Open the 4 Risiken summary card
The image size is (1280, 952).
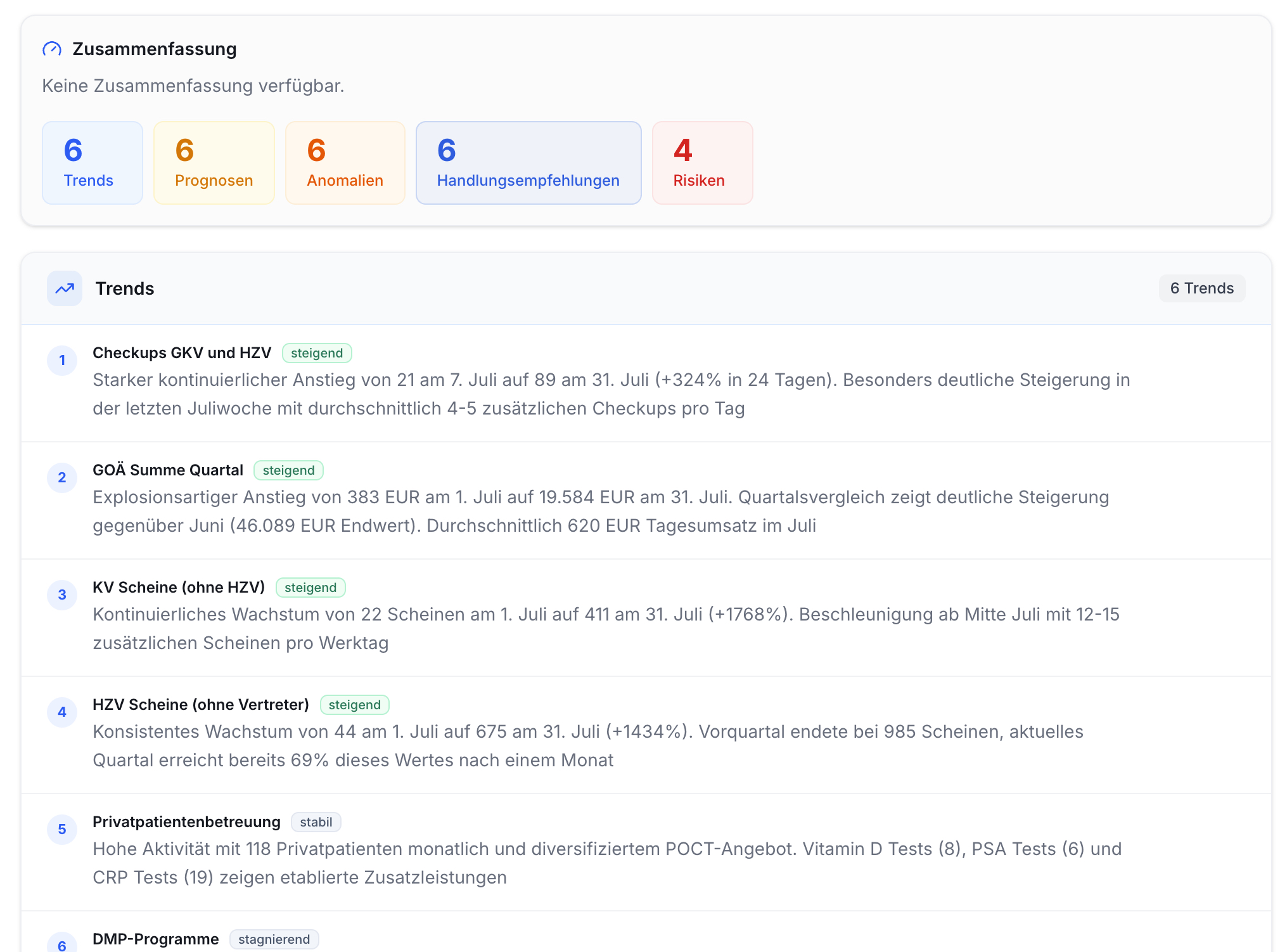703,163
